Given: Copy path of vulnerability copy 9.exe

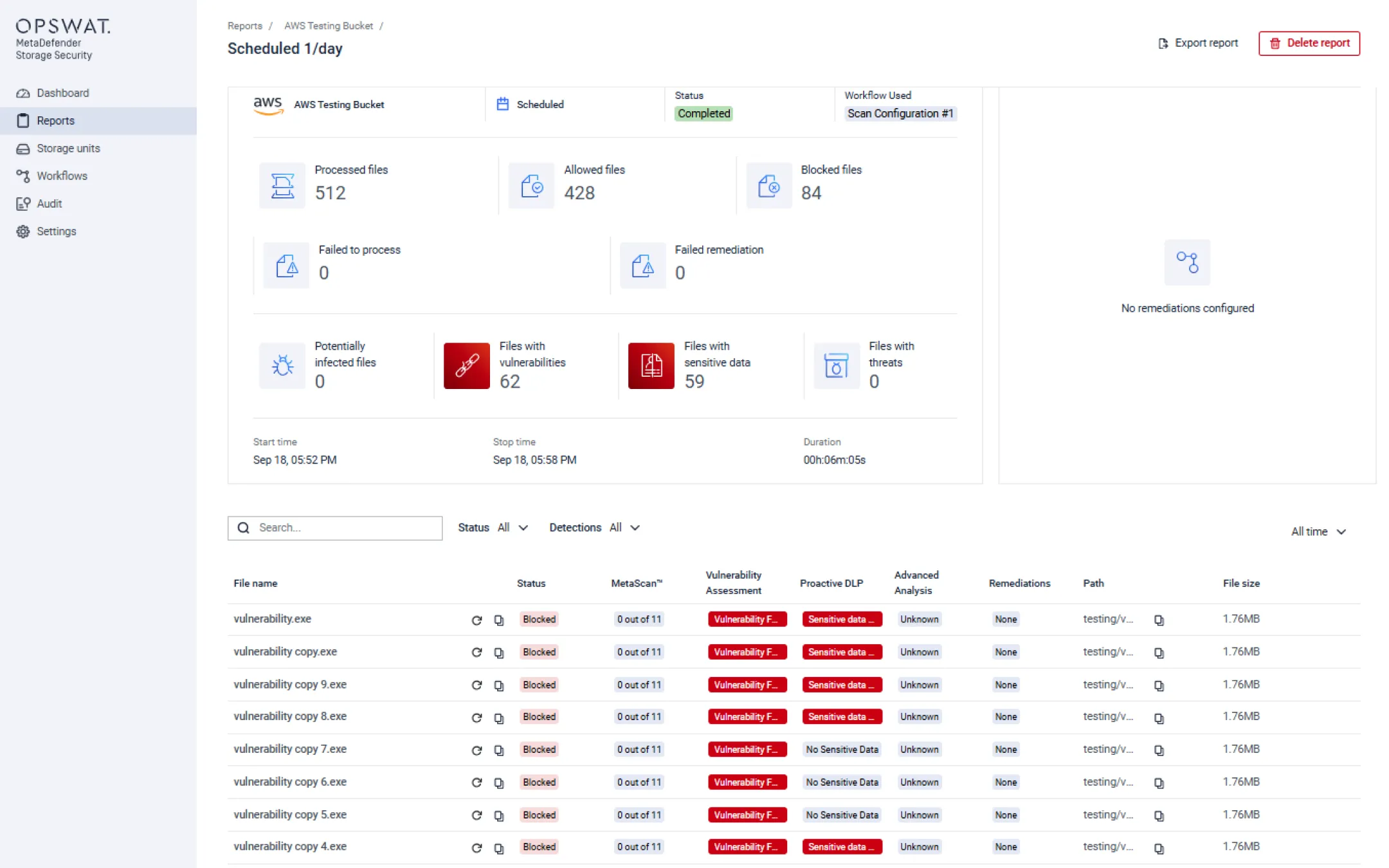Looking at the screenshot, I should pyautogui.click(x=1159, y=685).
